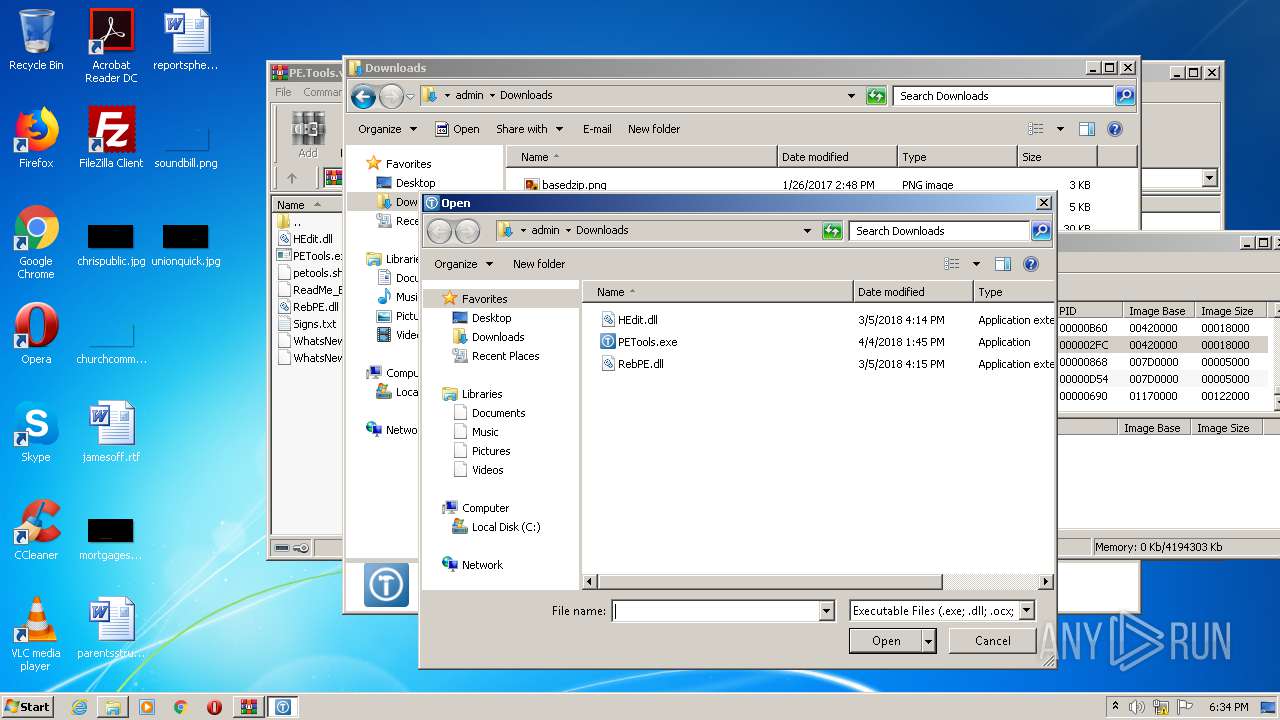Click help icon in Open dialog
1280x720 pixels.
1031,264
